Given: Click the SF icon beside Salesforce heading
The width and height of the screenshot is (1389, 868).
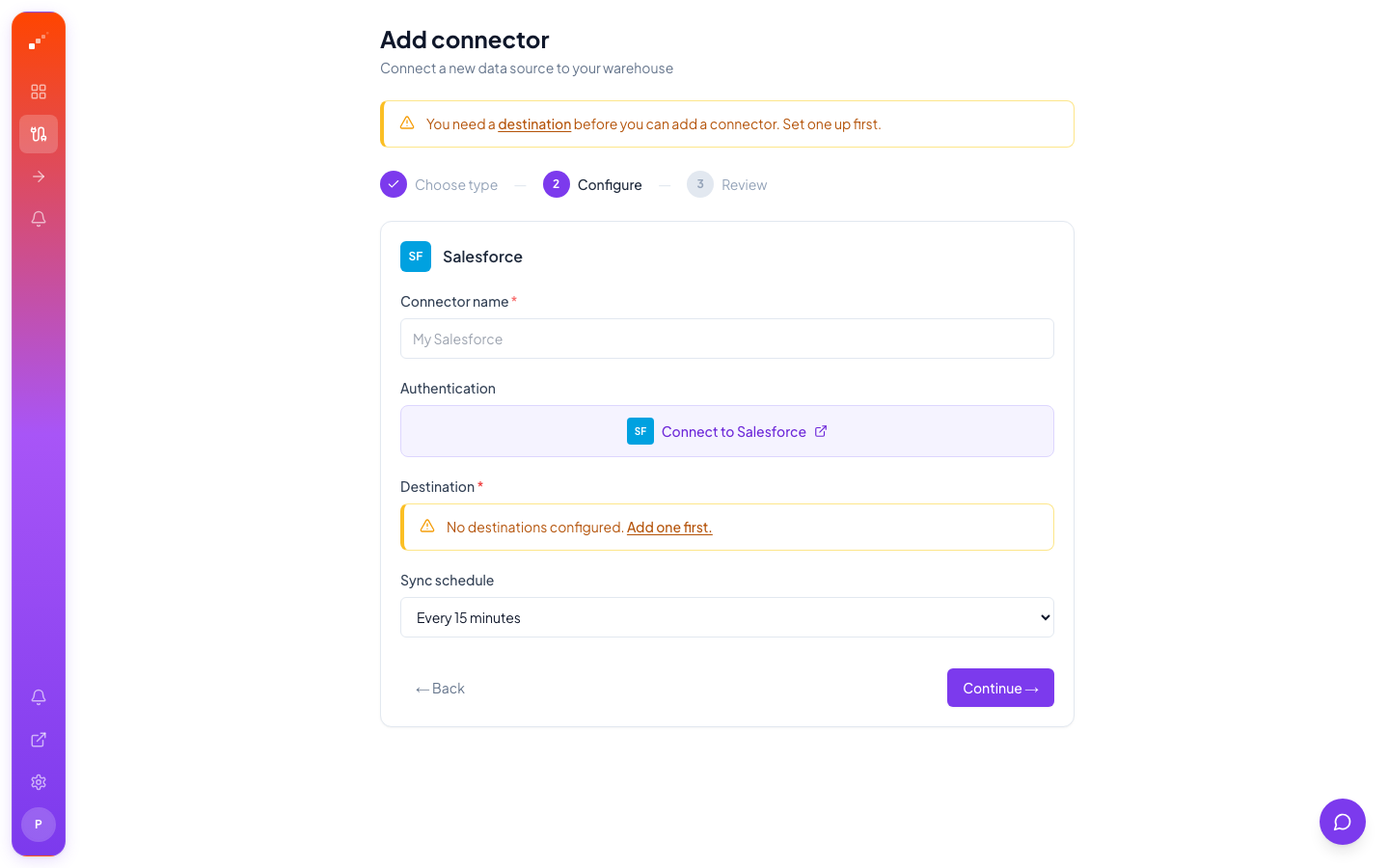Looking at the screenshot, I should pos(416,257).
